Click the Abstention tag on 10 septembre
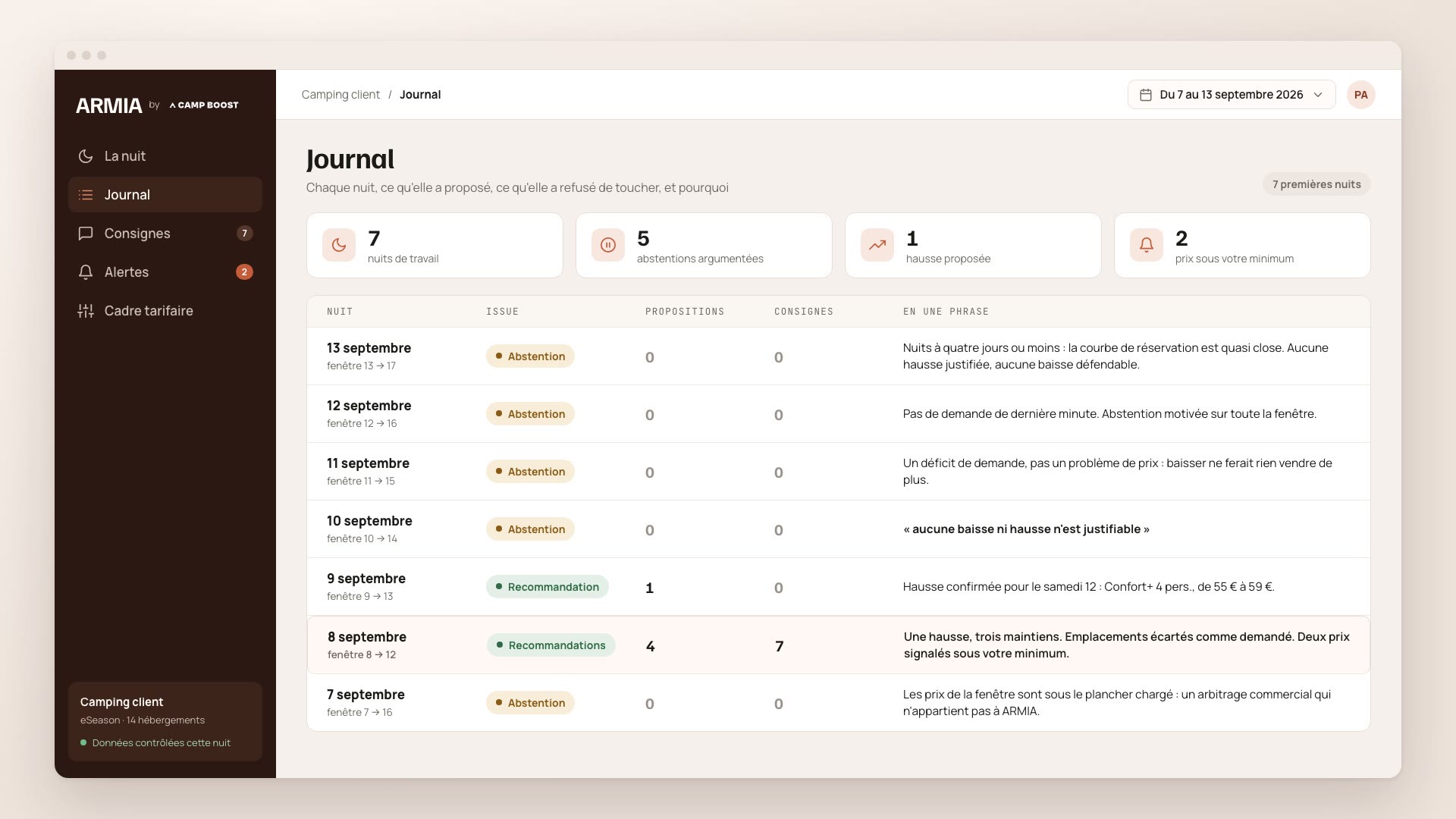 coord(530,529)
